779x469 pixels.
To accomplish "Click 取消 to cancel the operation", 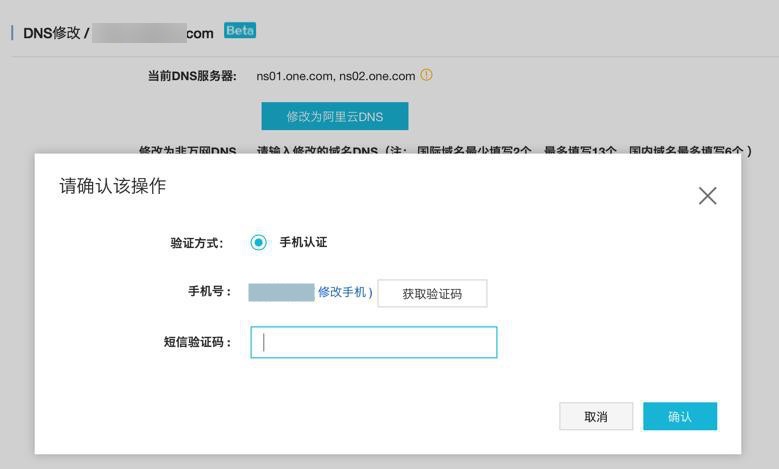I will tap(596, 416).
